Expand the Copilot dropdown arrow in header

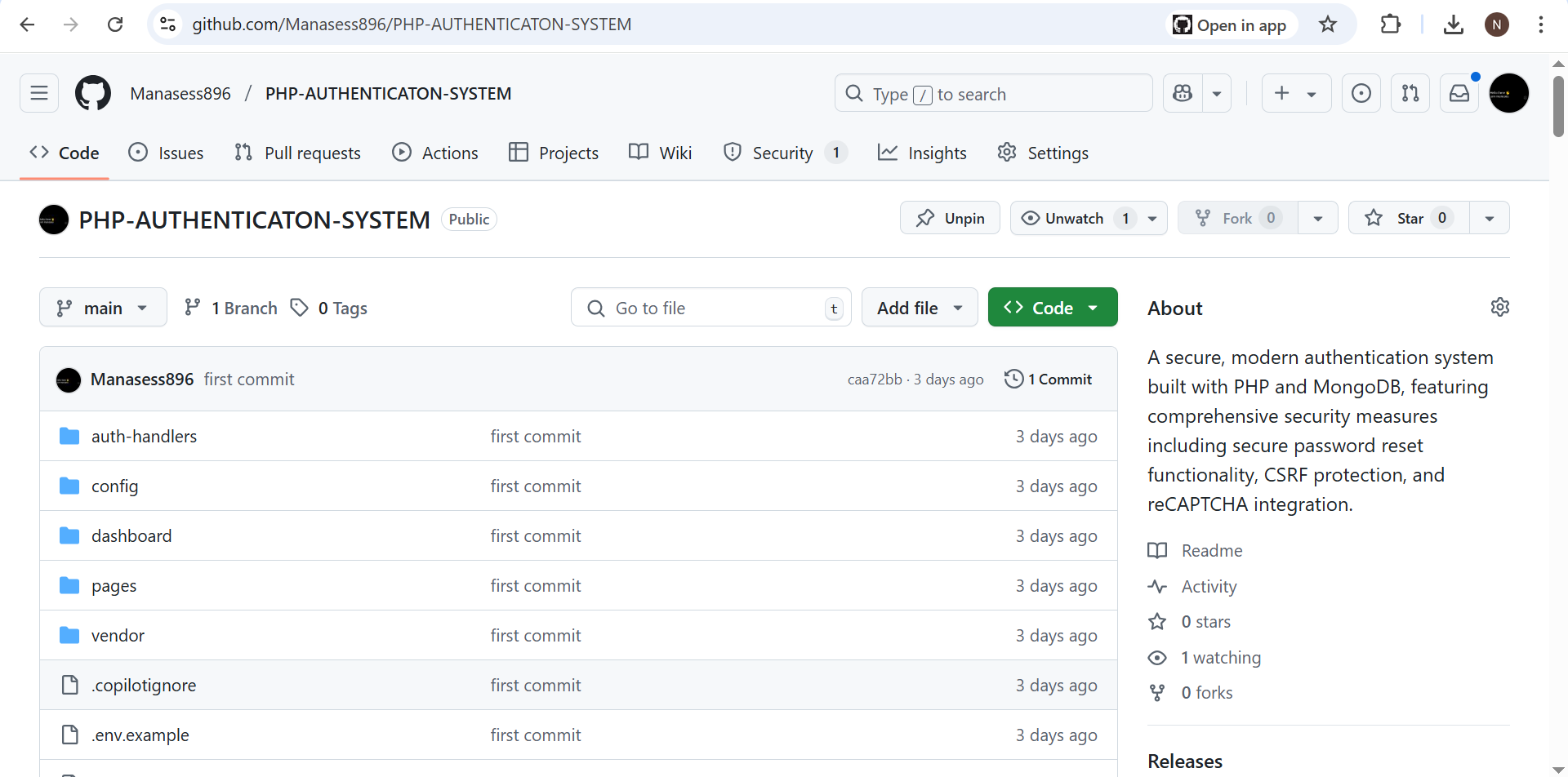pos(1217,93)
